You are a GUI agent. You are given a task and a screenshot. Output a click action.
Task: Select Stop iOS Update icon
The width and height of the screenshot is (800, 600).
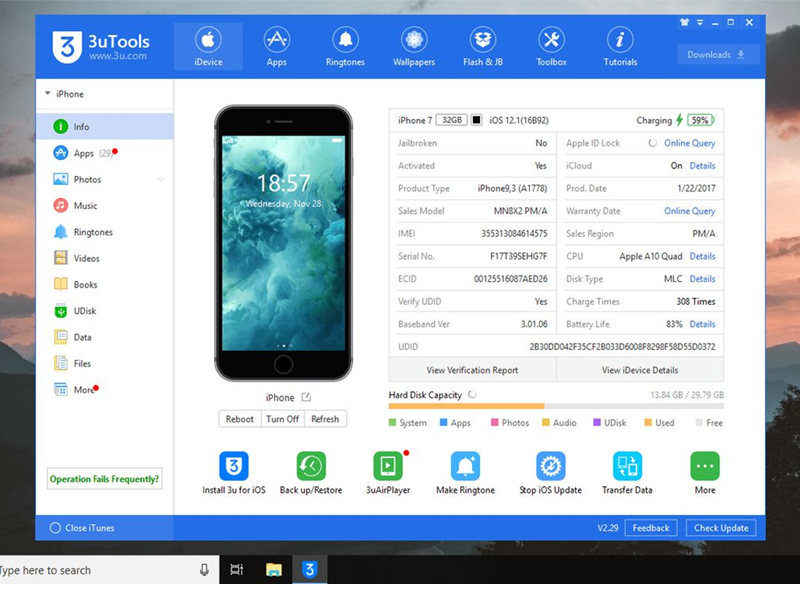pos(550,466)
